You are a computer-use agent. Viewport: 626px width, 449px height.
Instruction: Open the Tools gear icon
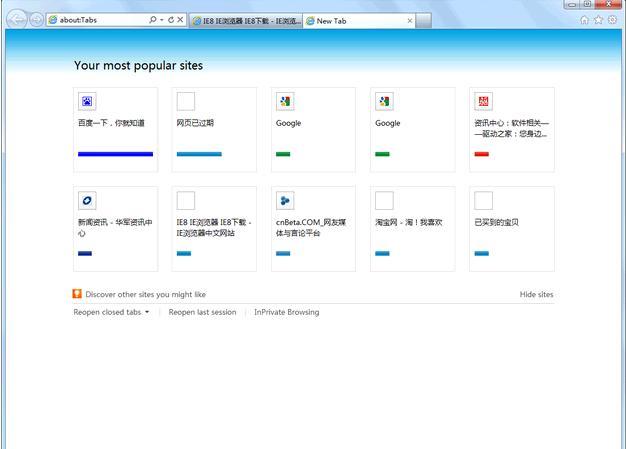[612, 20]
